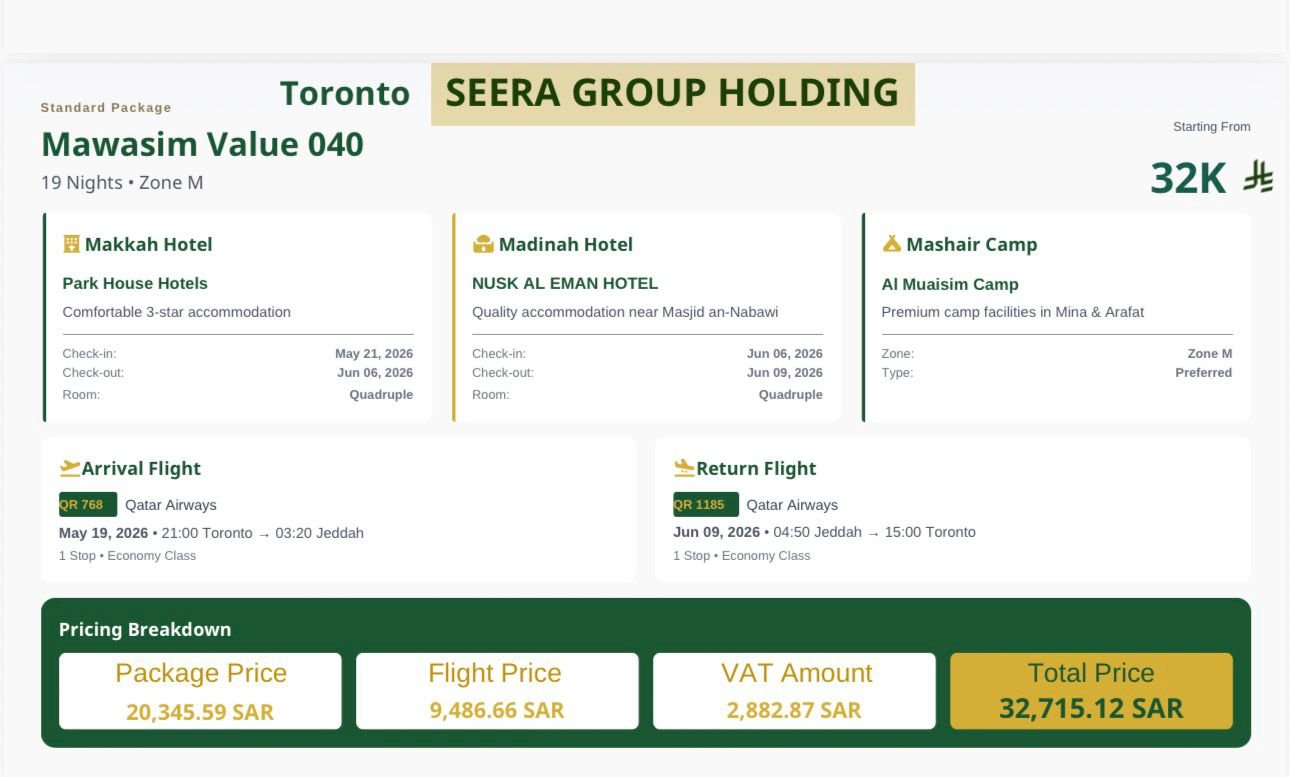Click the Saudi Riyal currency symbol

click(x=1258, y=178)
